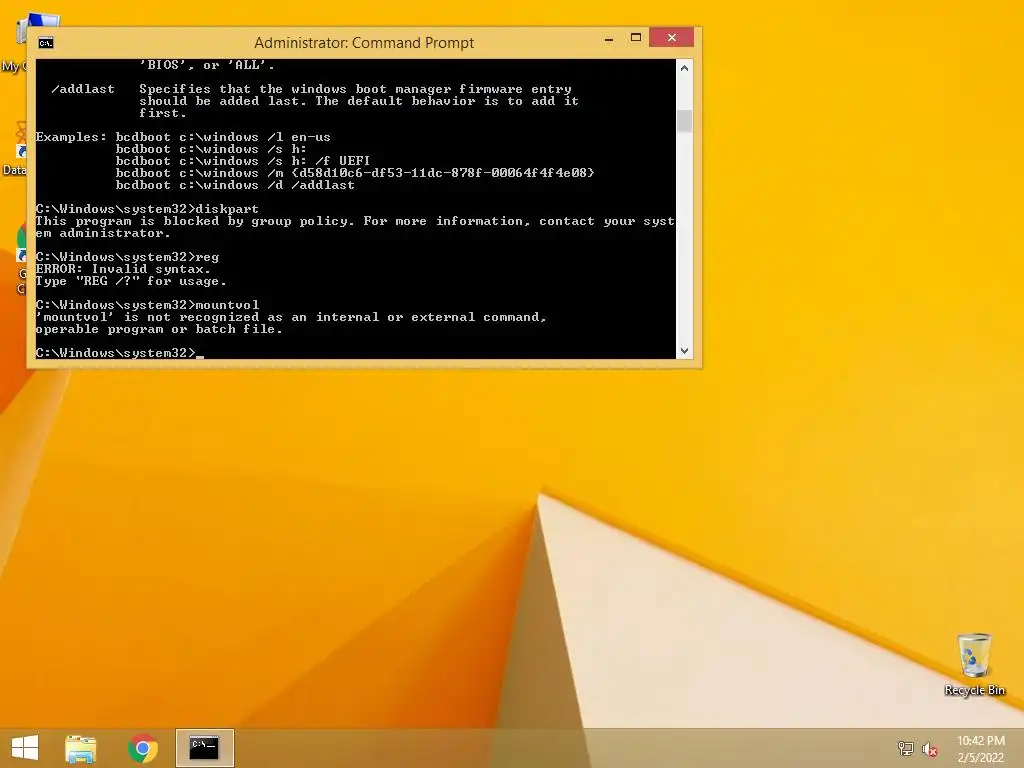Maximize the Command Prompt window
Image resolution: width=1024 pixels, height=768 pixels.
point(635,38)
